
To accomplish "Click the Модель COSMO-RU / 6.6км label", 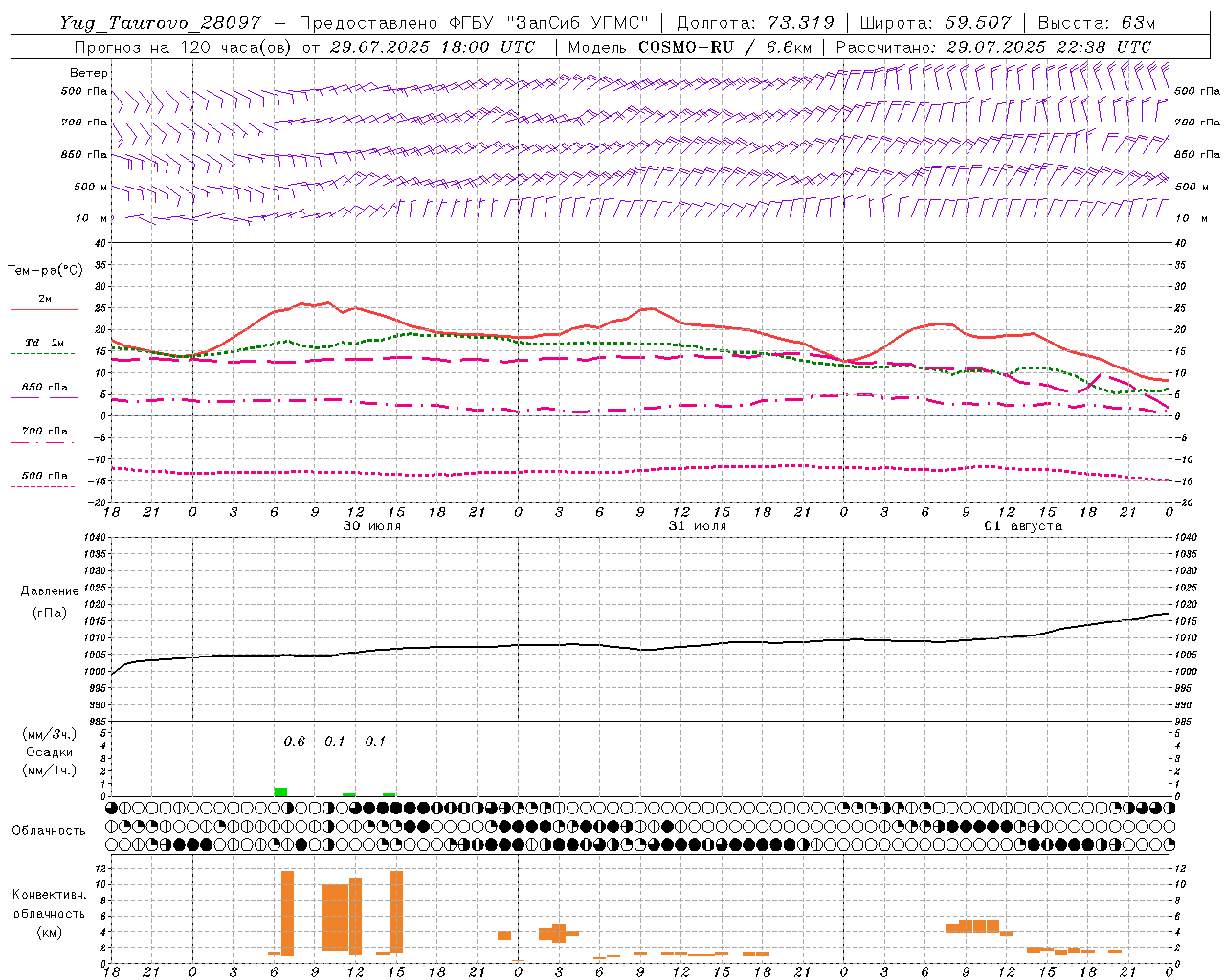I will point(690,47).
